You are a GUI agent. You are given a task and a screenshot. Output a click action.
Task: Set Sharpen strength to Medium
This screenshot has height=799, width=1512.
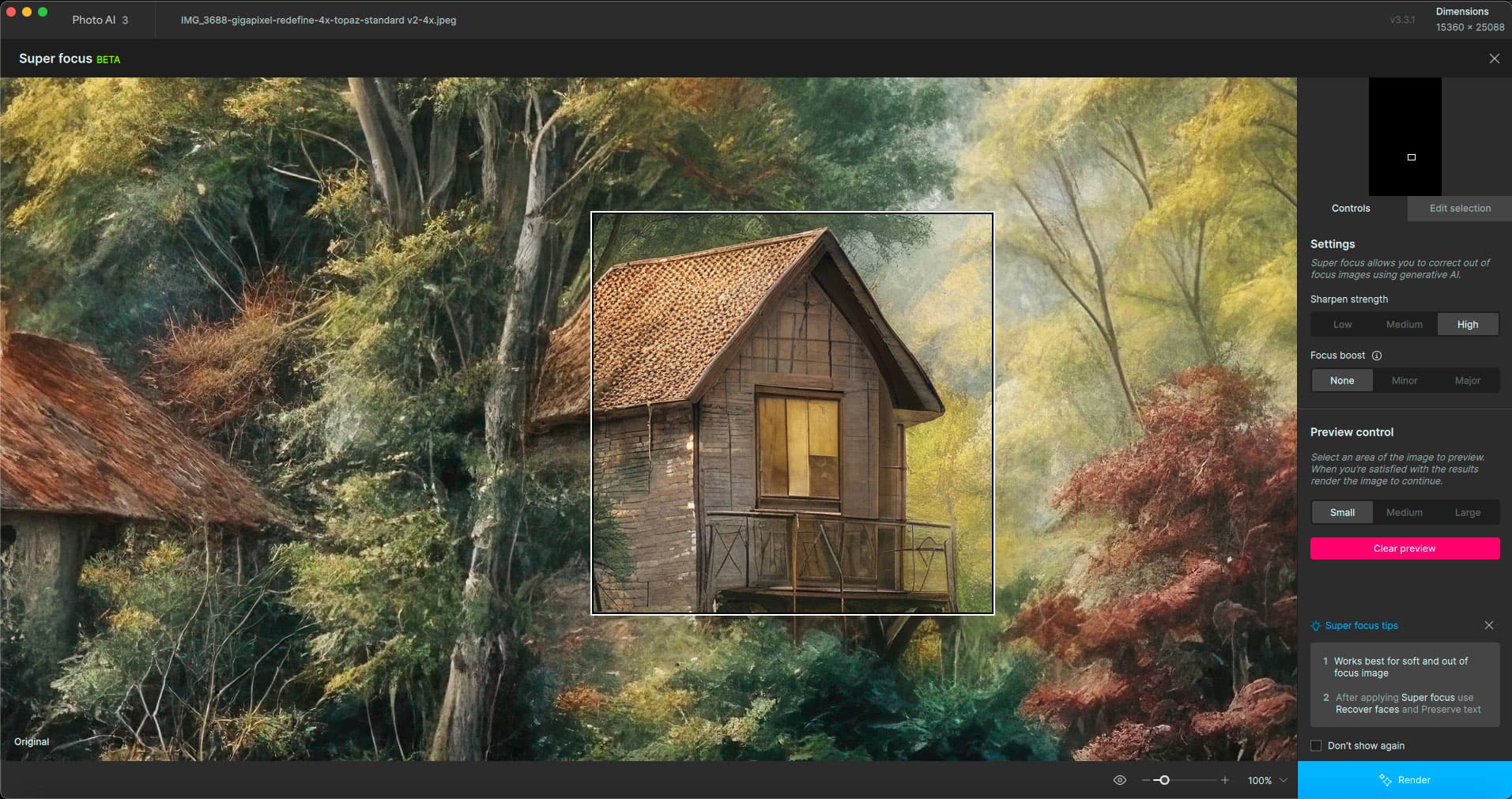[x=1404, y=324]
